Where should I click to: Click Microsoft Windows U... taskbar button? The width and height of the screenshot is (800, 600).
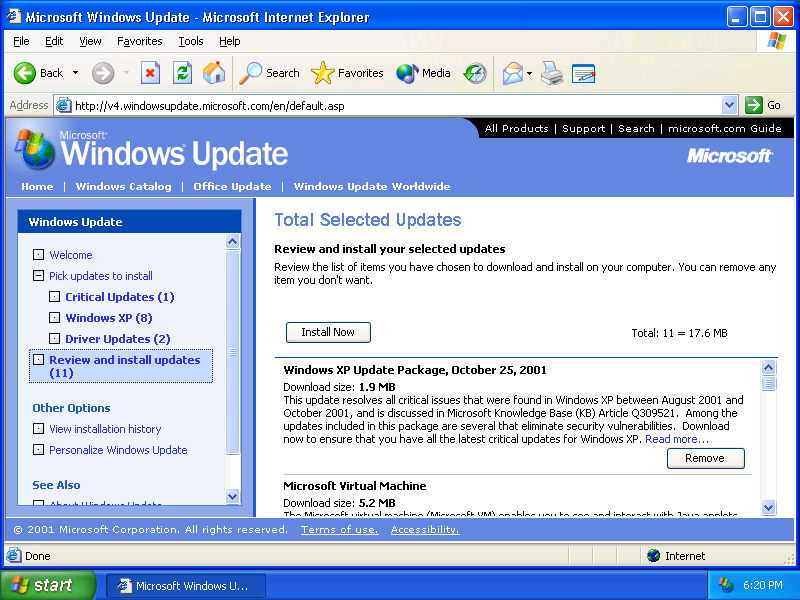pyautogui.click(x=186, y=586)
